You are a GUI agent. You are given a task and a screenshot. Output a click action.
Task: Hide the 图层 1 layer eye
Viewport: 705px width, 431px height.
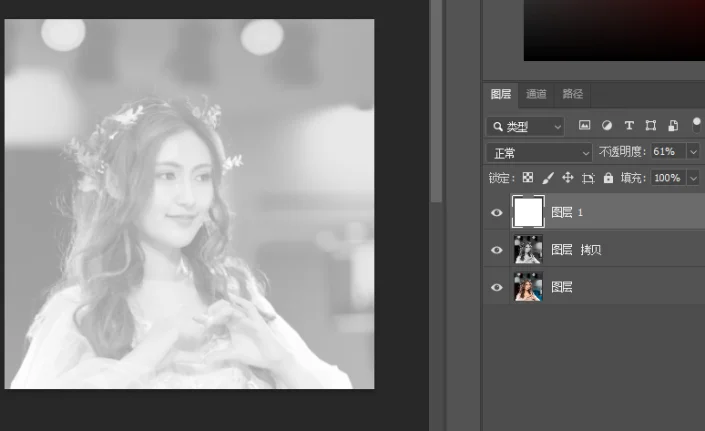pos(496,213)
